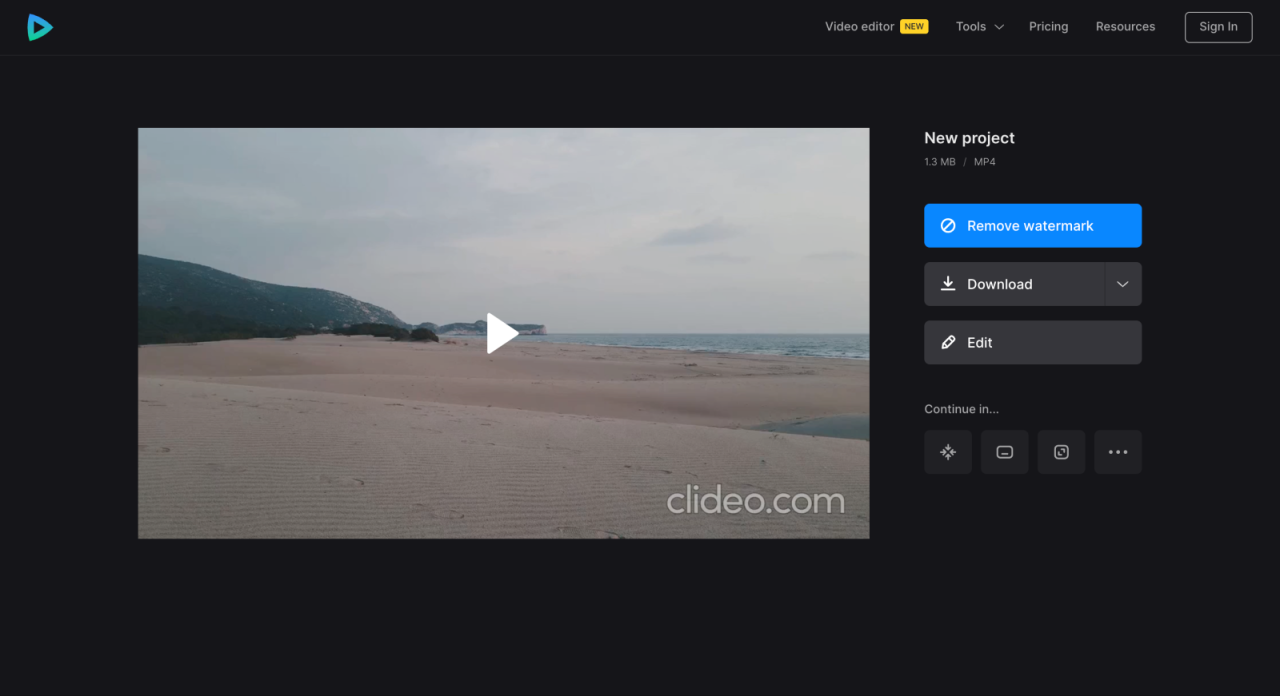The width and height of the screenshot is (1280, 696).
Task: Click the pencil icon on the Edit button
Action: (949, 342)
